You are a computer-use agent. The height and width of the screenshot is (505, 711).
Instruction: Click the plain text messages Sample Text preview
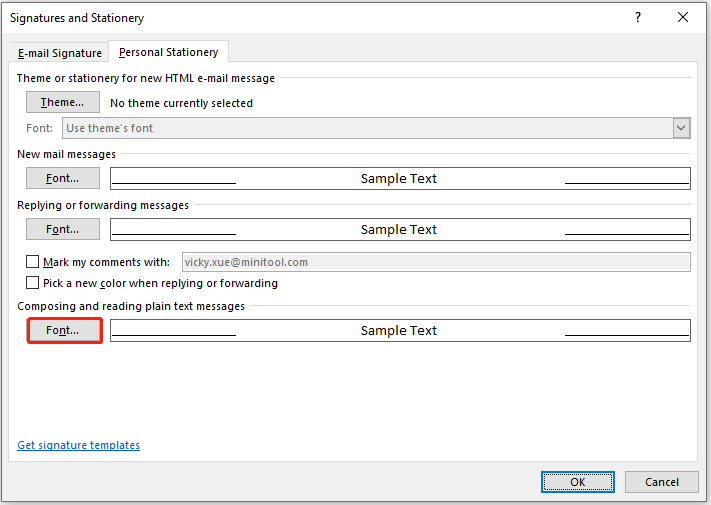(x=399, y=330)
